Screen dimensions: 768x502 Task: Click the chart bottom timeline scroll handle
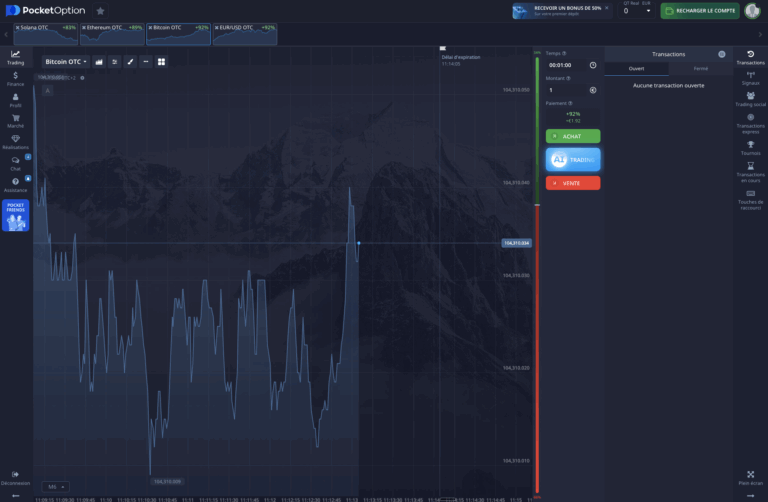[447, 500]
